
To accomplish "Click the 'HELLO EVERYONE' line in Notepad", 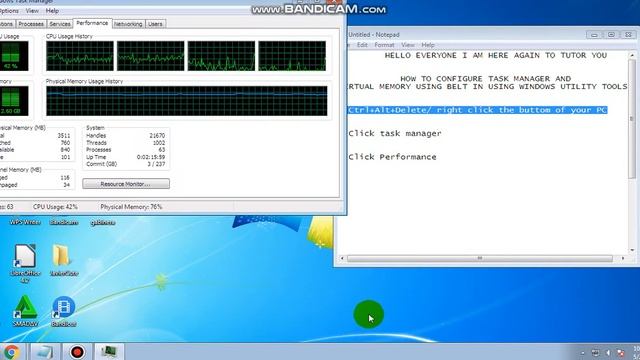I will [x=496, y=56].
